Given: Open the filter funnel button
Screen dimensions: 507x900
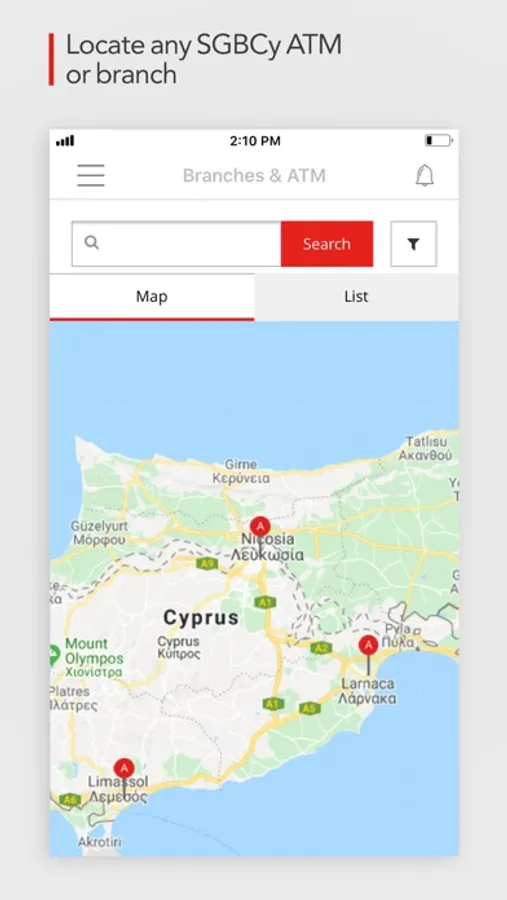Looking at the screenshot, I should tap(413, 244).
